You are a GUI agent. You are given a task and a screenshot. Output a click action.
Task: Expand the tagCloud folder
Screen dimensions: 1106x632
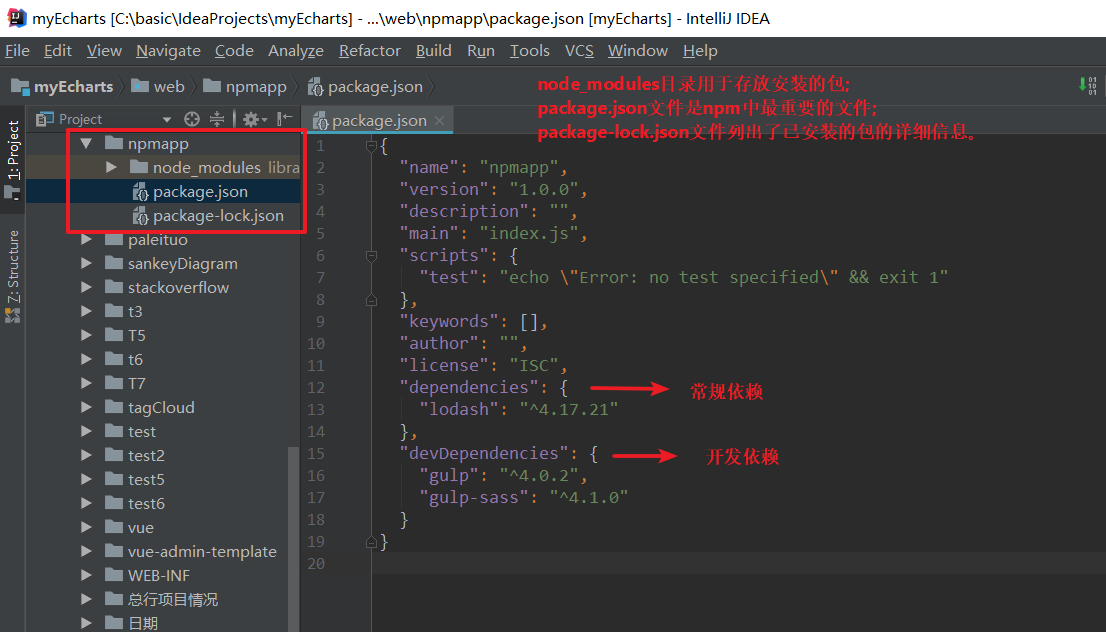tap(86, 407)
